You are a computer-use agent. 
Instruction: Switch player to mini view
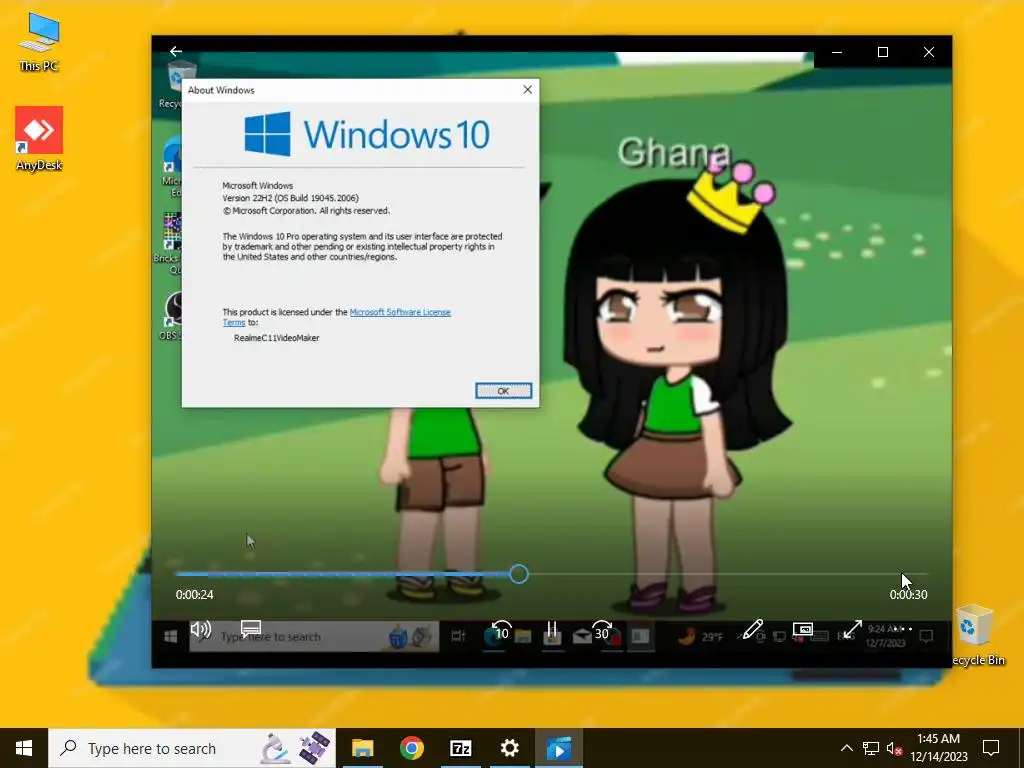[803, 629]
